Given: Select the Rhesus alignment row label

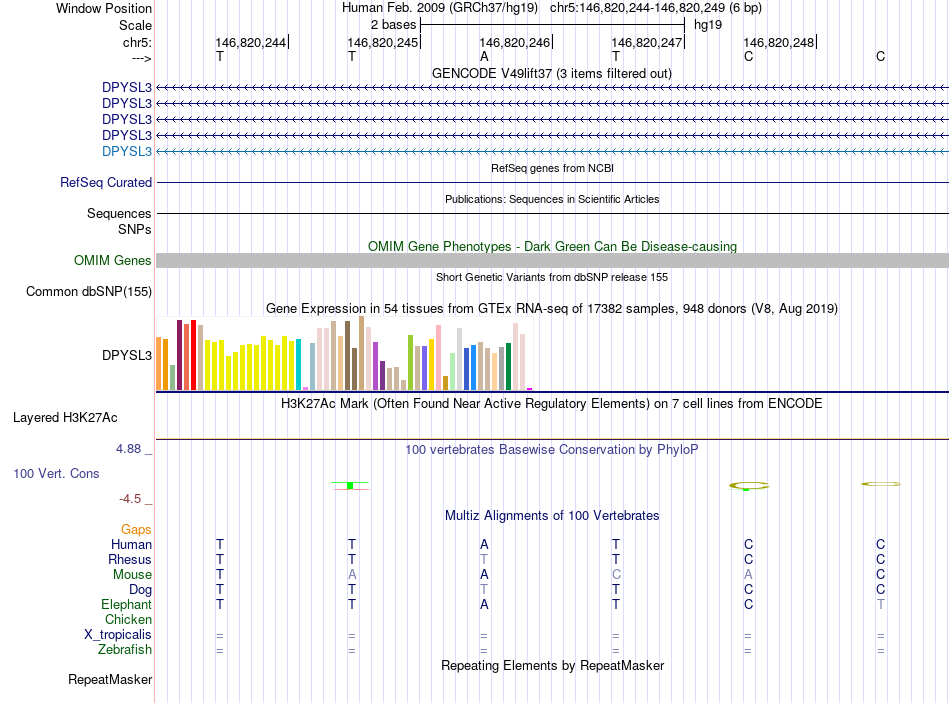Looking at the screenshot, I should click(130, 559).
